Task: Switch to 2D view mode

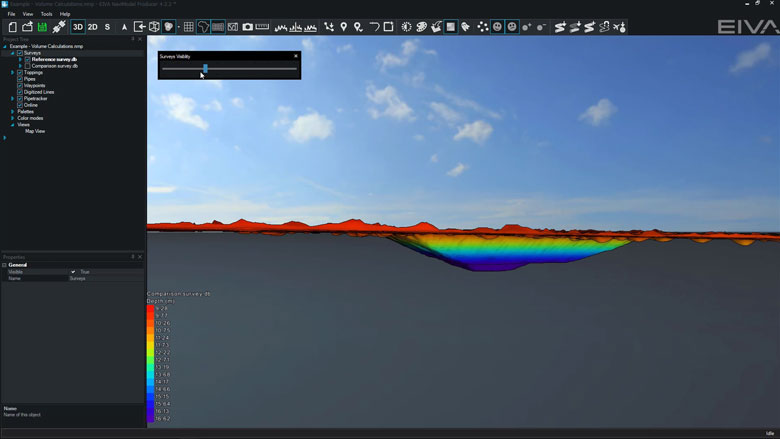Action: [93, 27]
